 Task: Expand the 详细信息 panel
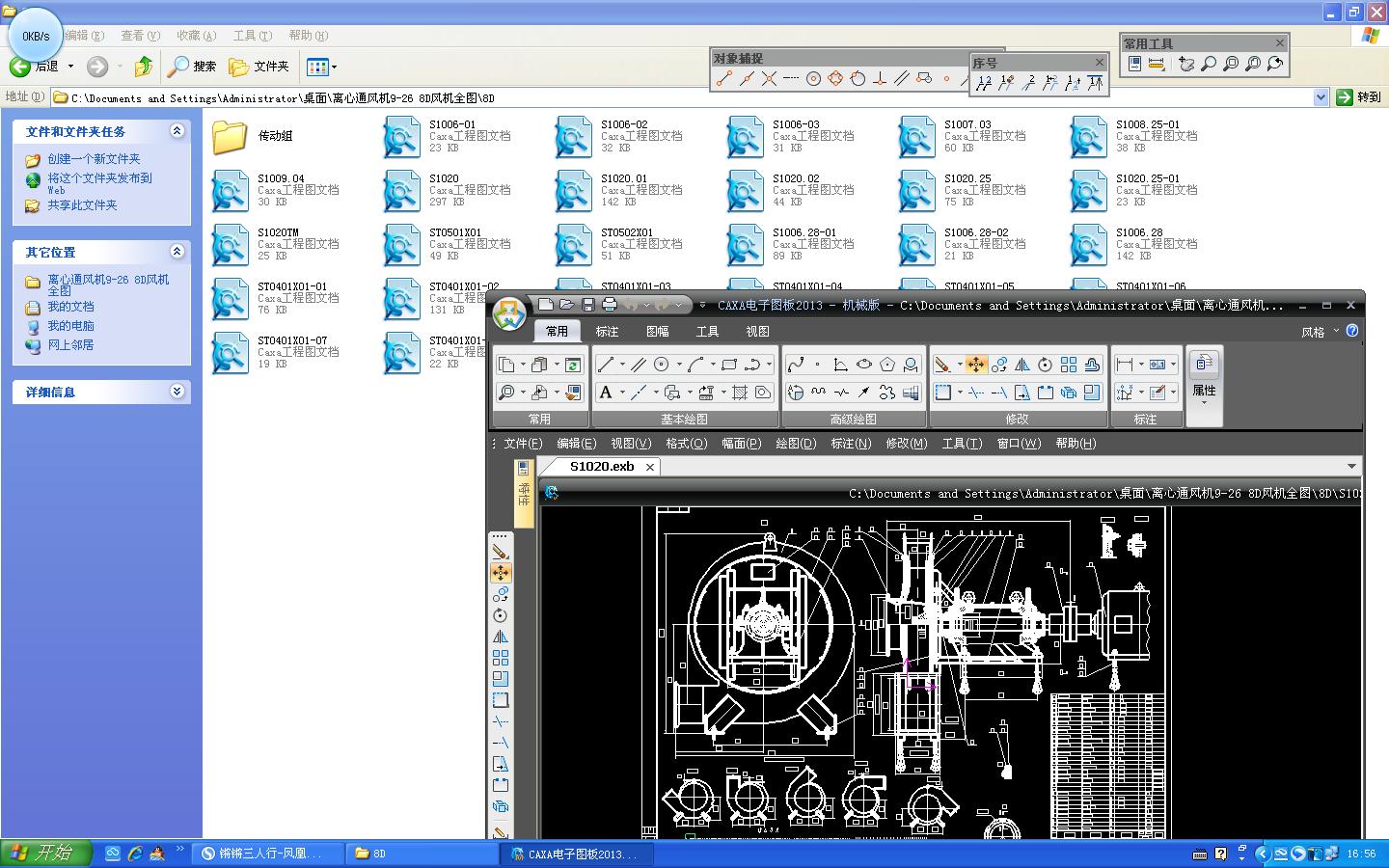coord(177,392)
